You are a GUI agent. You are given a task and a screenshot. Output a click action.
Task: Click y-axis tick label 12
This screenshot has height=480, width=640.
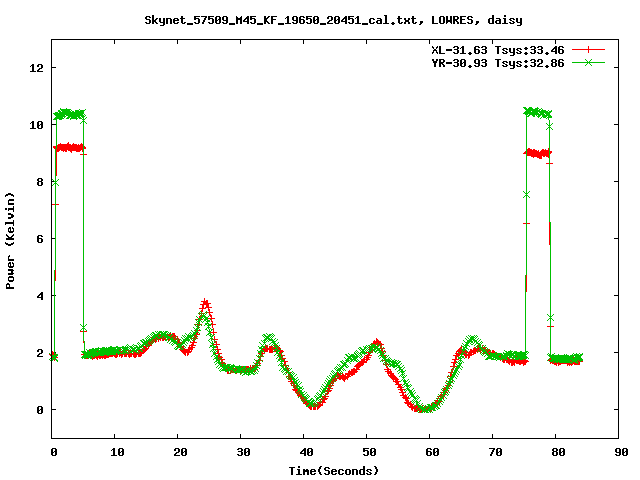[x=36, y=68]
